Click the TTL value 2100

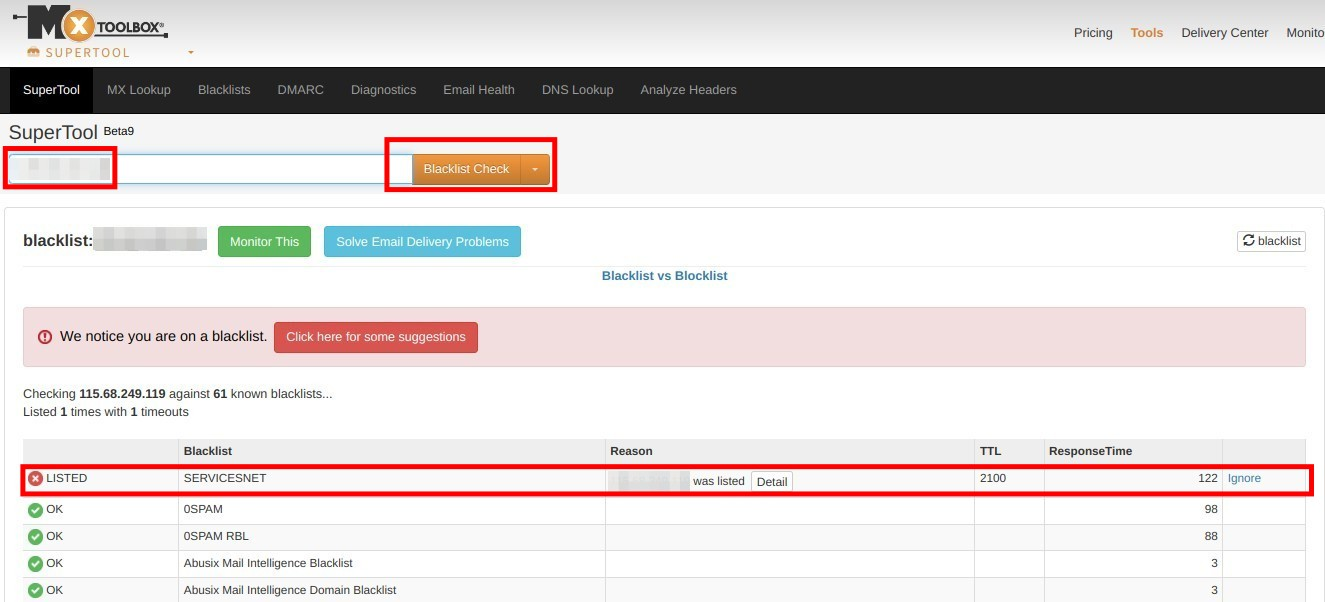click(993, 478)
